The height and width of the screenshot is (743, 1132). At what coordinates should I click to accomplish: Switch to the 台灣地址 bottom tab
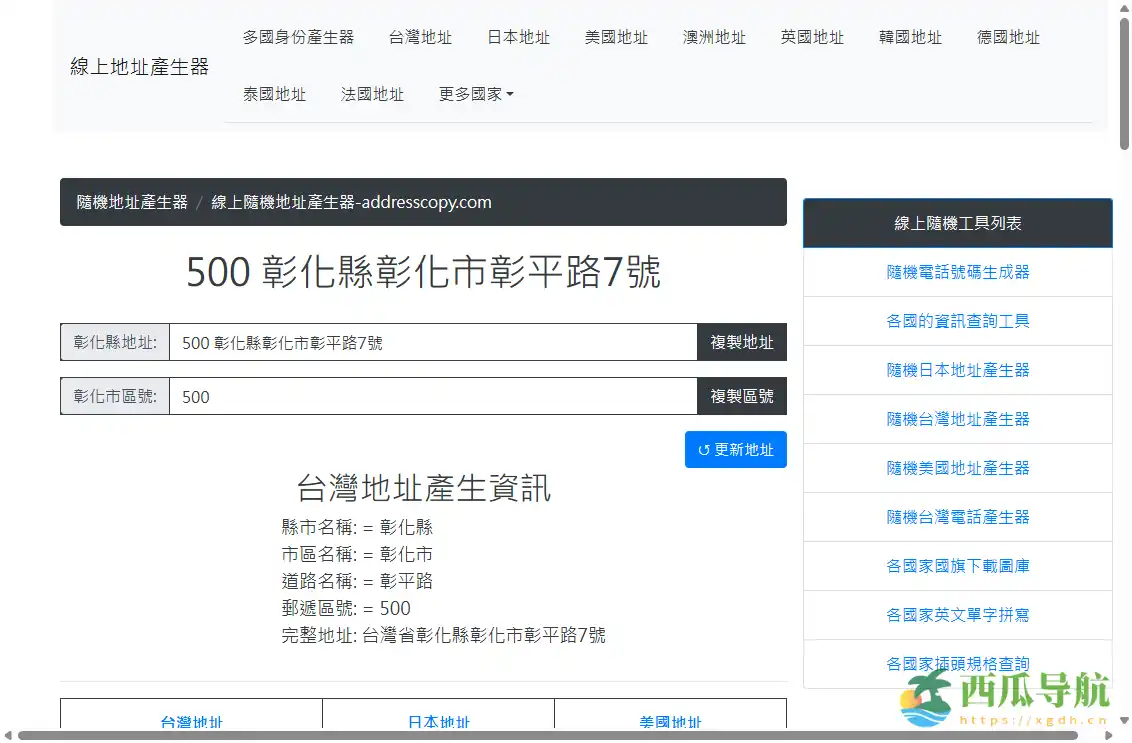point(190,723)
